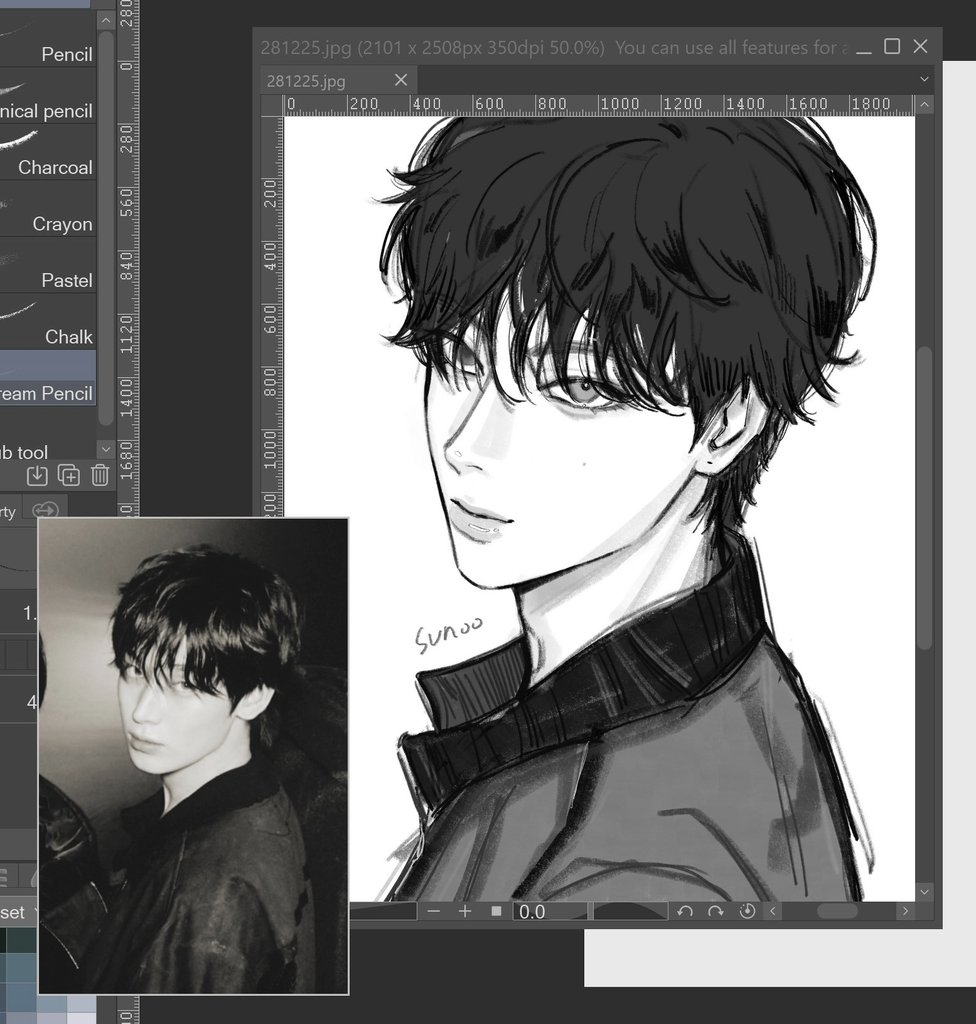The width and height of the screenshot is (976, 1024).
Task: Pick the Chalk brush
Action: coord(48,321)
